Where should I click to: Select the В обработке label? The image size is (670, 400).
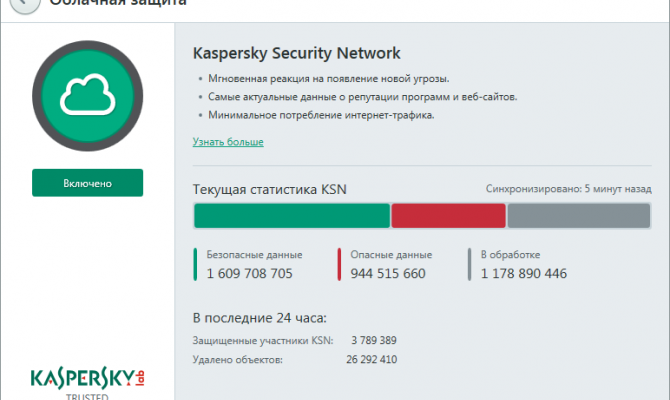click(x=511, y=255)
